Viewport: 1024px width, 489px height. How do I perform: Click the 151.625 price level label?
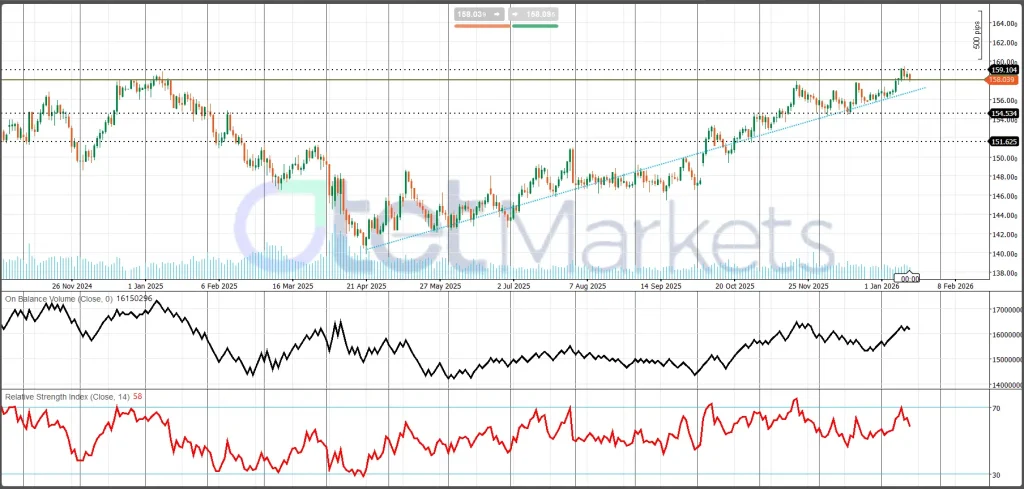[1003, 142]
